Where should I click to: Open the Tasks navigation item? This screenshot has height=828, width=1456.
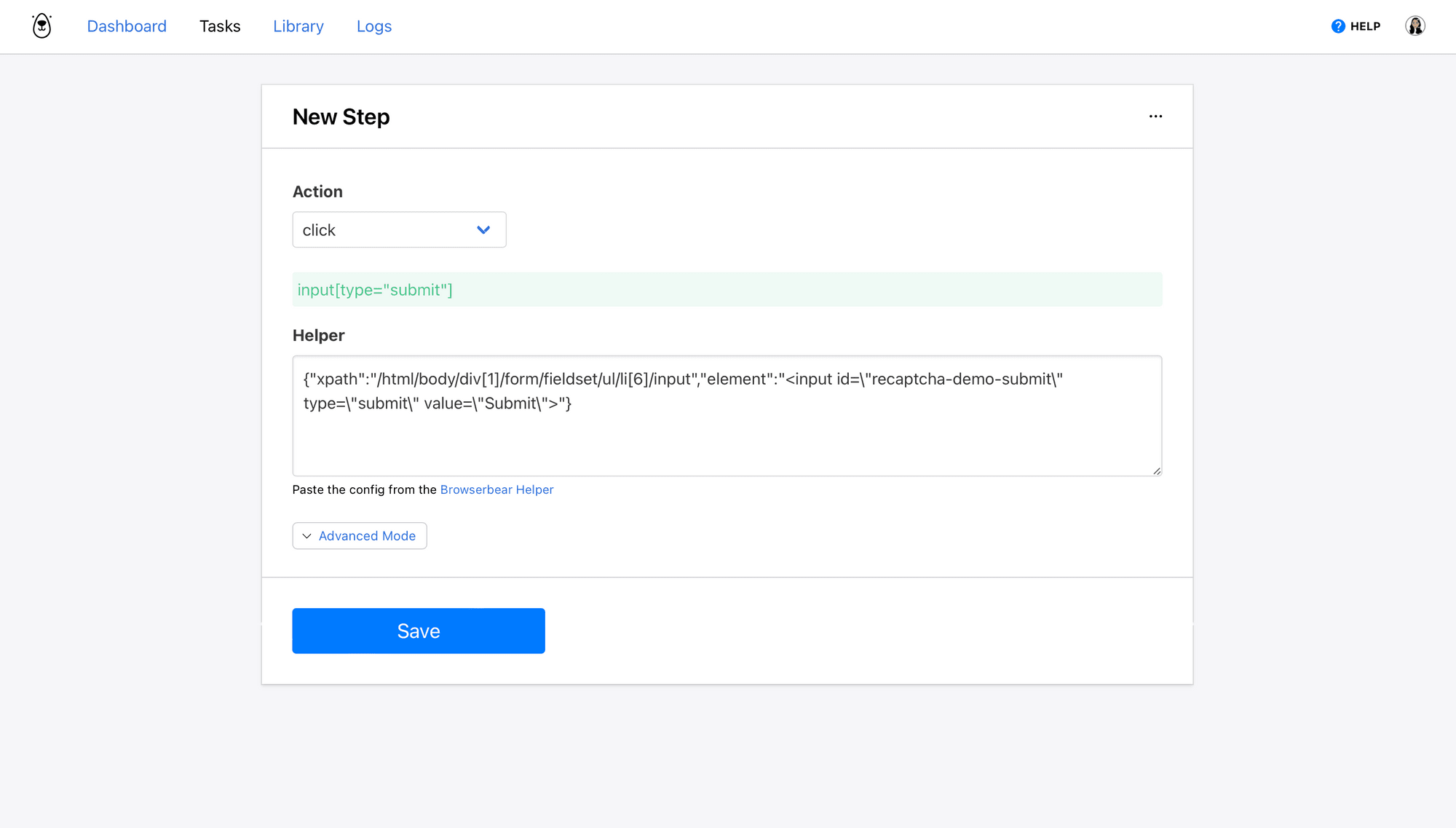point(220,26)
